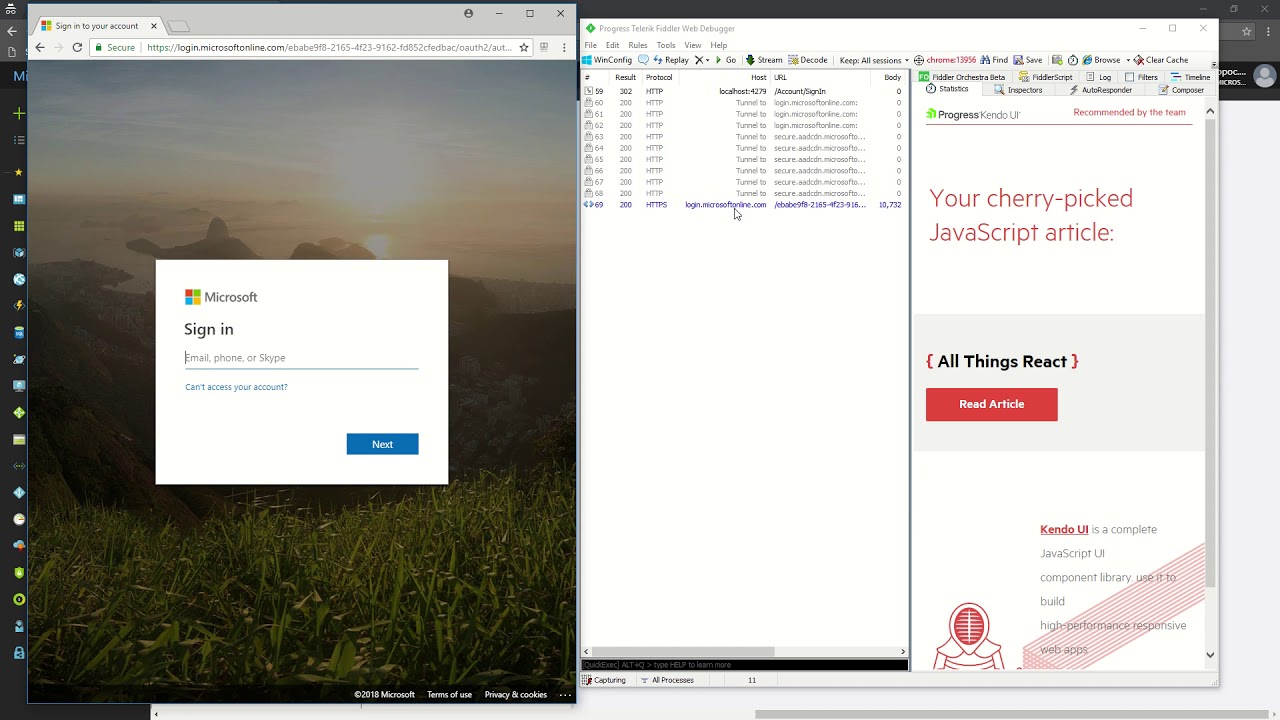Screen dimensions: 1280x720
Task: Open Privacy & cookies link
Action: pyautogui.click(x=516, y=695)
